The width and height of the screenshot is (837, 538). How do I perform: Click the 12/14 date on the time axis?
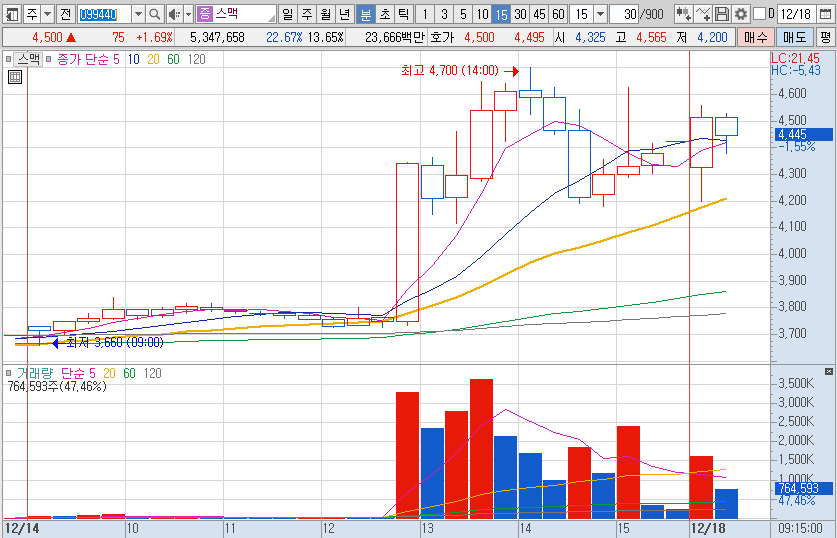point(22,529)
